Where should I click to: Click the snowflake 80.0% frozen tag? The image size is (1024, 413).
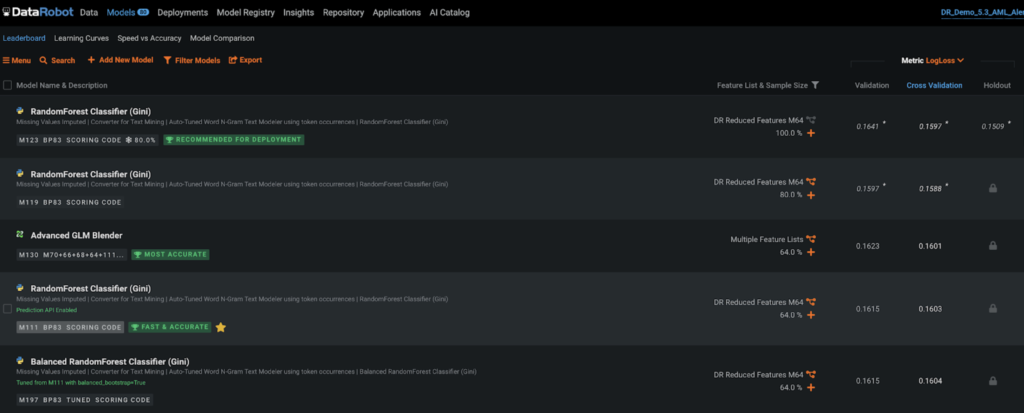(x=141, y=140)
